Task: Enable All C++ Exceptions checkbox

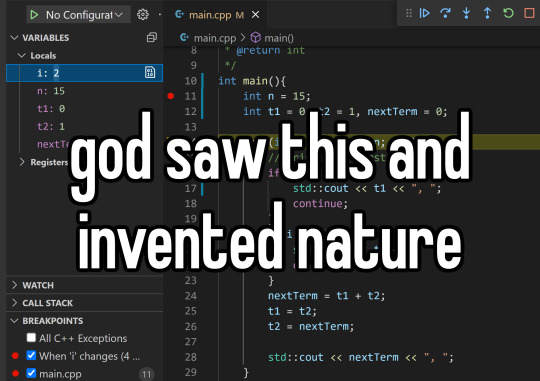Action: click(31, 338)
